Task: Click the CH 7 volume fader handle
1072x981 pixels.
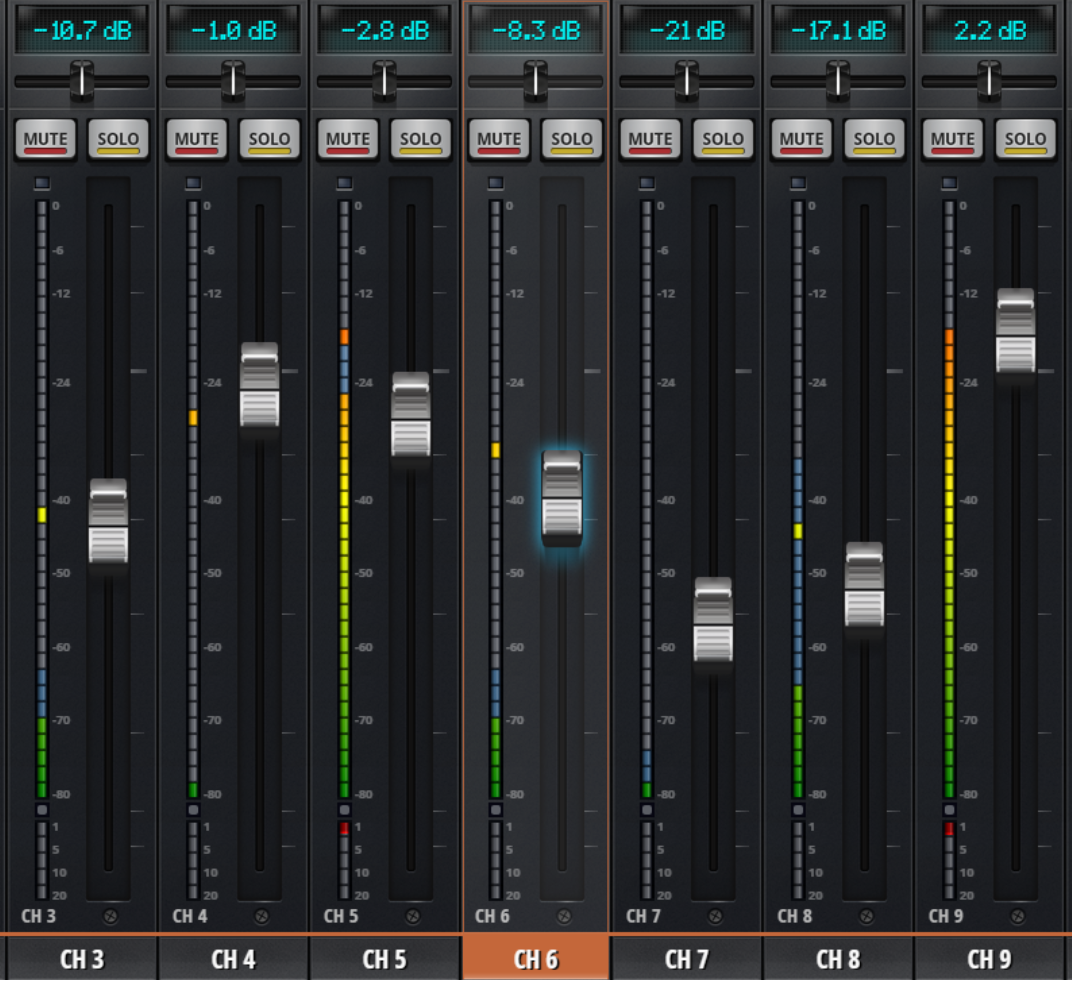Action: [713, 620]
